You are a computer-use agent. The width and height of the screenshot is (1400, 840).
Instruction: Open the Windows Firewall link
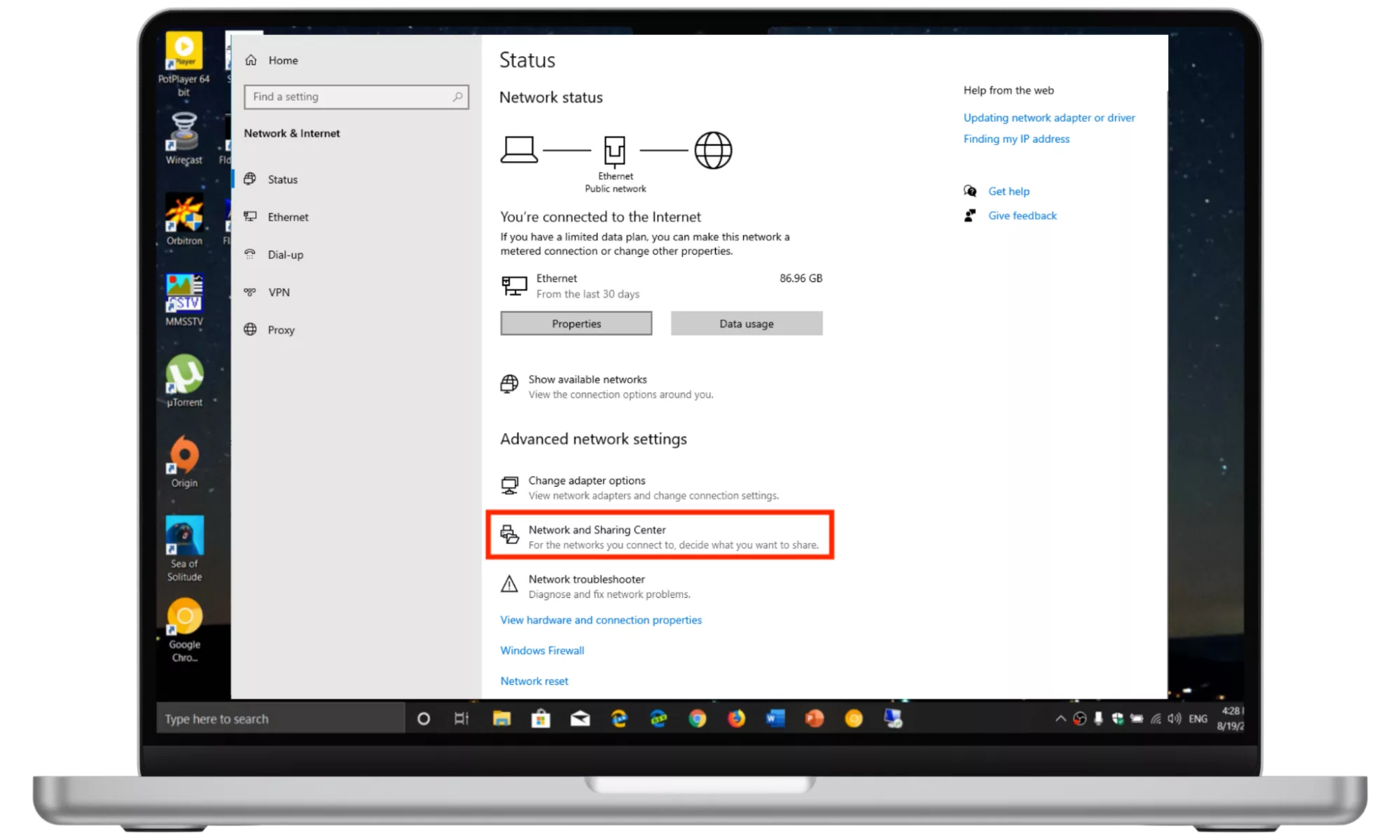[x=541, y=650]
